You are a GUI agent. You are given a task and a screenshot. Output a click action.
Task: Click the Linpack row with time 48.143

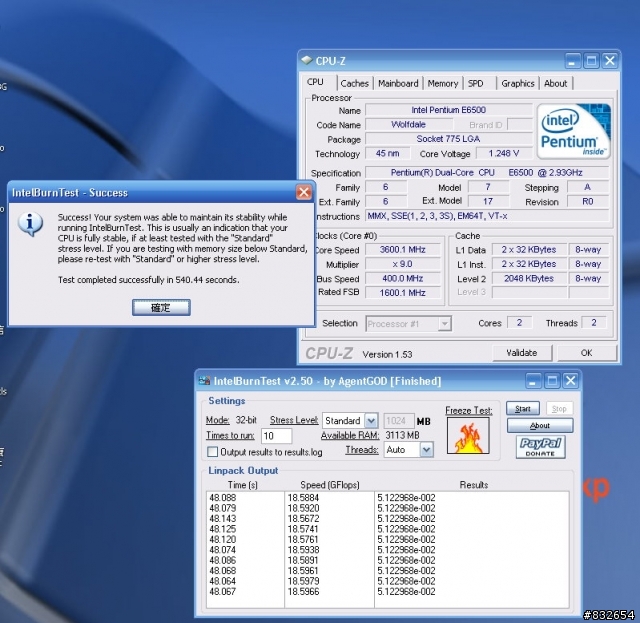pyautogui.click(x=387, y=518)
